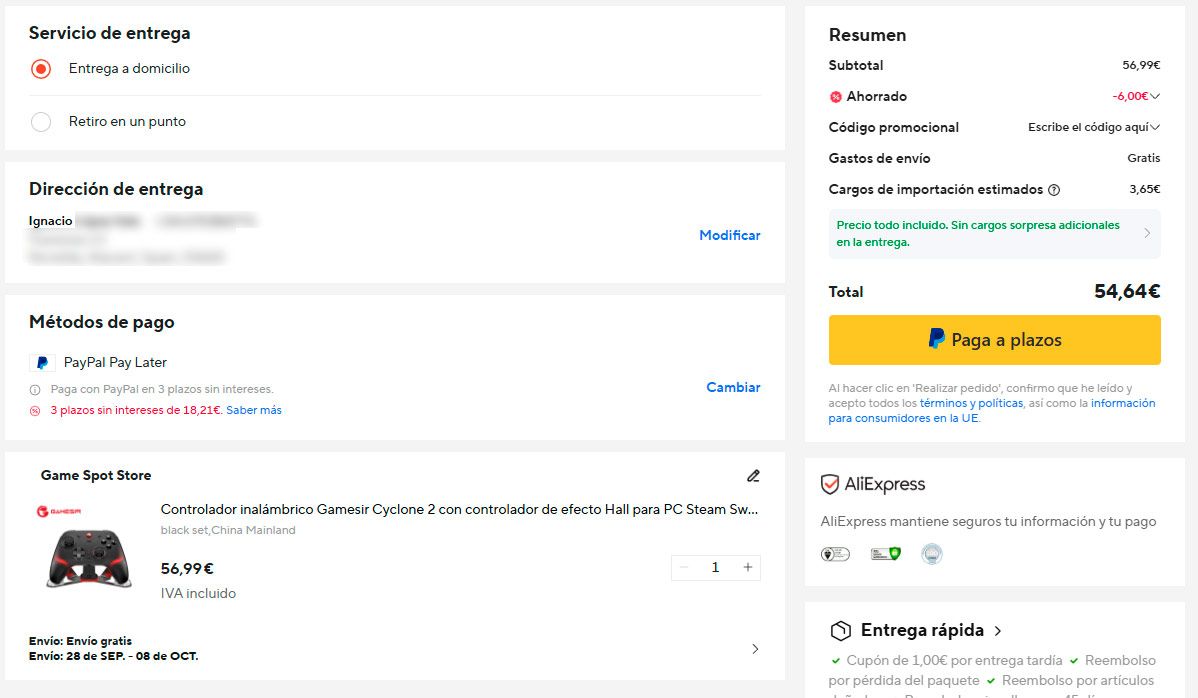Click the black set, China Mainland variant text

(x=228, y=530)
